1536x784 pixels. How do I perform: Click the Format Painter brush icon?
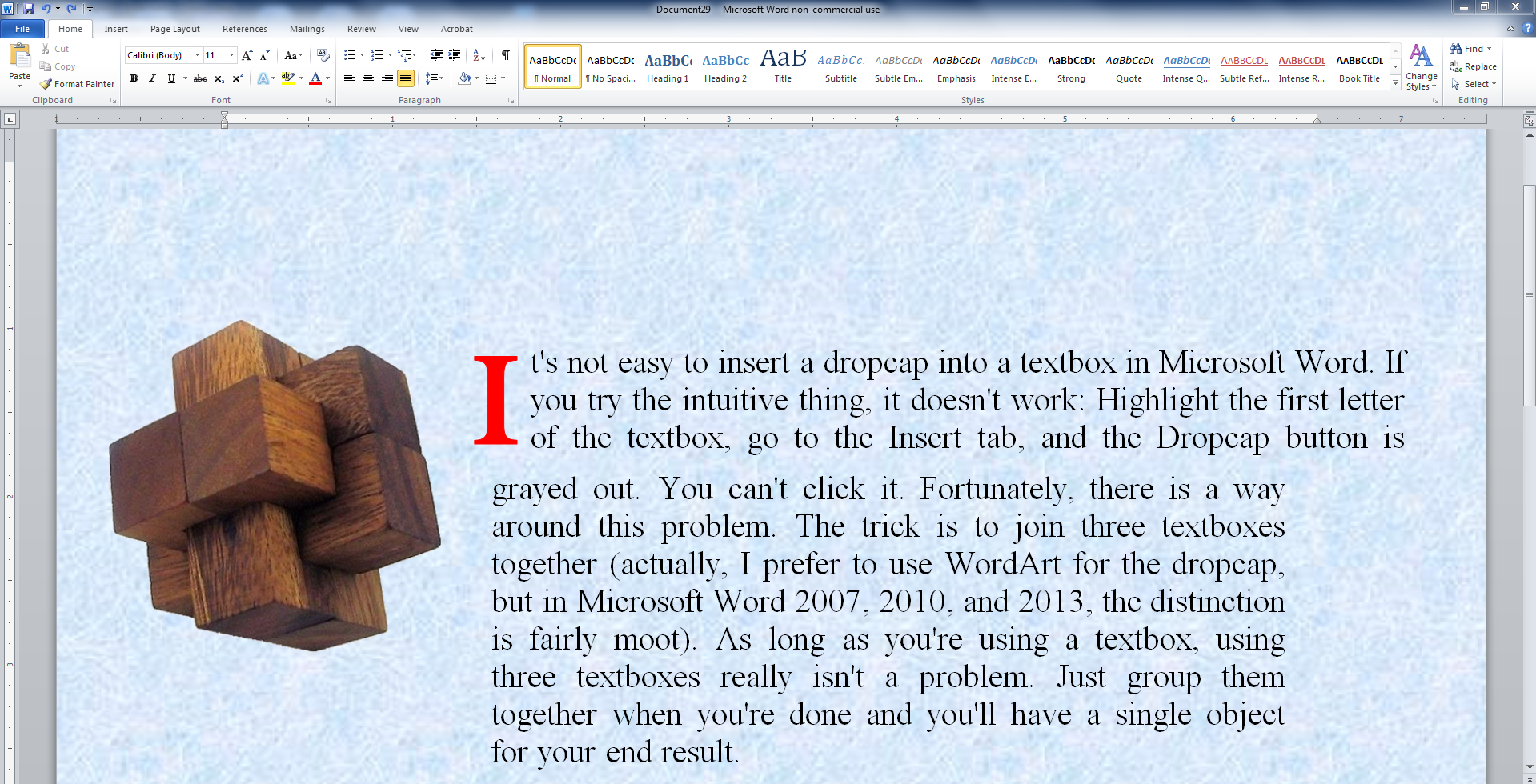pyautogui.click(x=46, y=84)
